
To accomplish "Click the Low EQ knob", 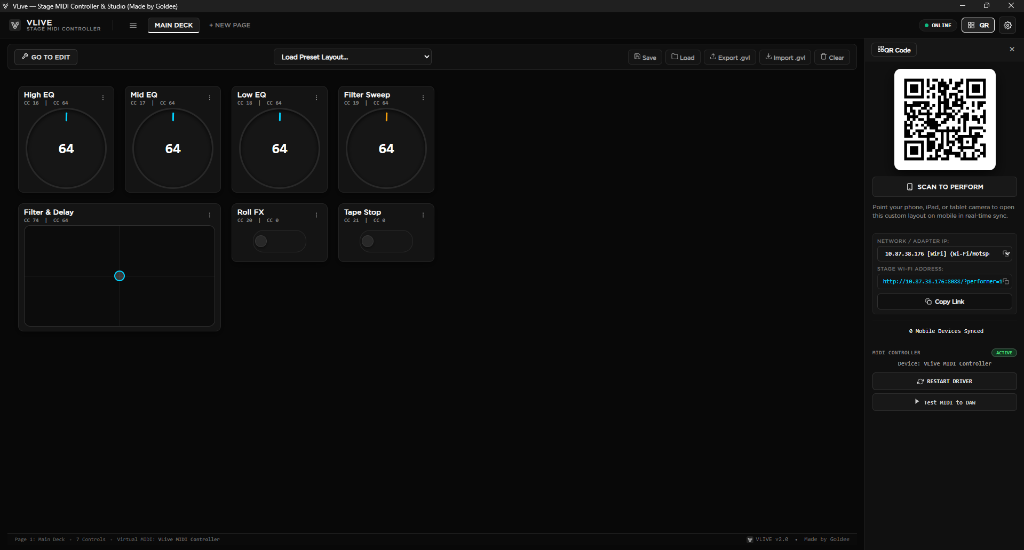I will tap(280, 148).
